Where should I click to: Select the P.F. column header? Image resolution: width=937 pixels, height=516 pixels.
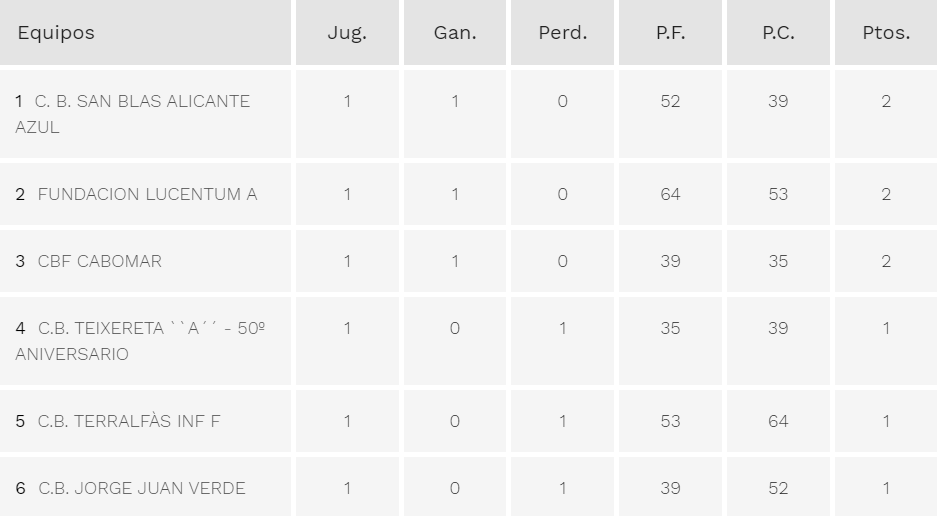coord(670,32)
